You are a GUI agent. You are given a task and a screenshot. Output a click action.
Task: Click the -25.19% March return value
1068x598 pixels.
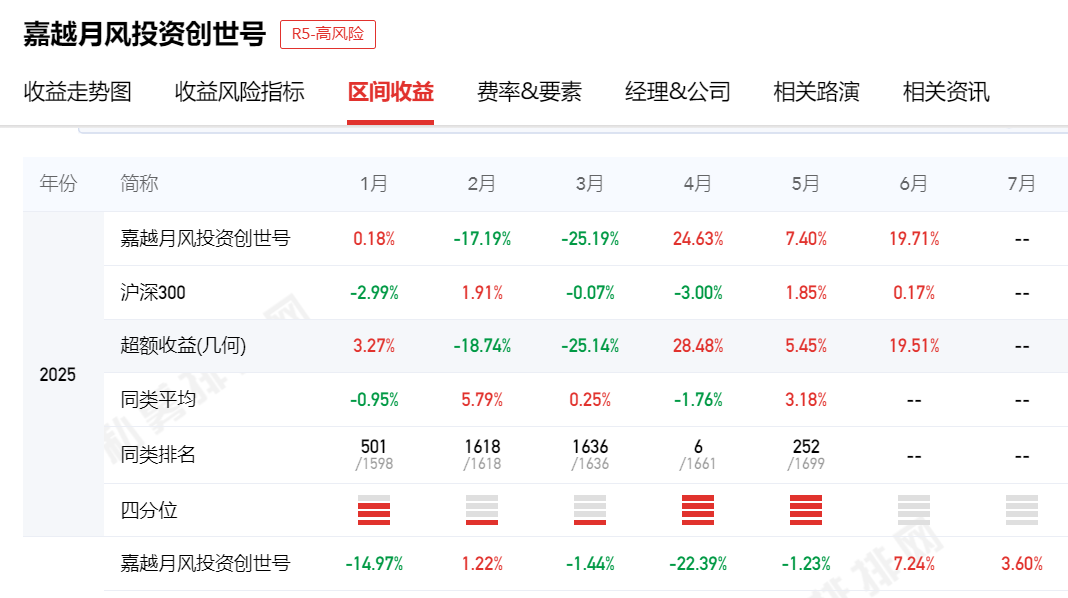(x=590, y=239)
